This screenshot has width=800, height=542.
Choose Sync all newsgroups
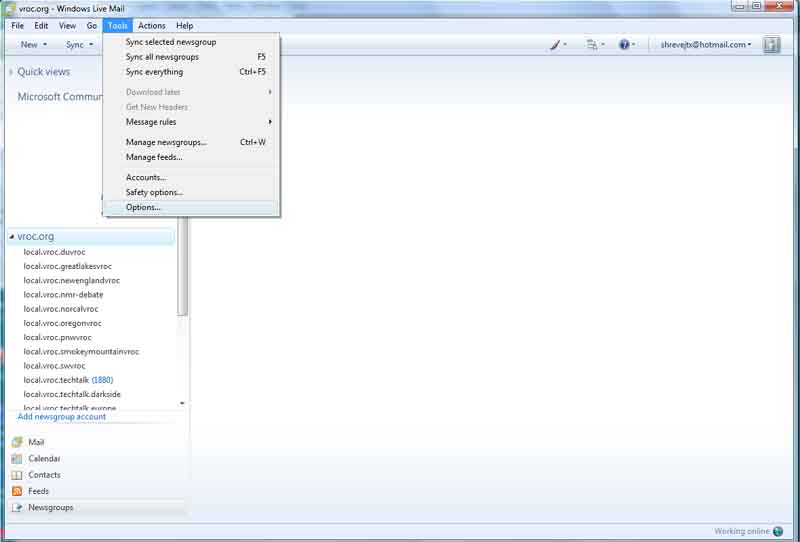[x=191, y=57]
